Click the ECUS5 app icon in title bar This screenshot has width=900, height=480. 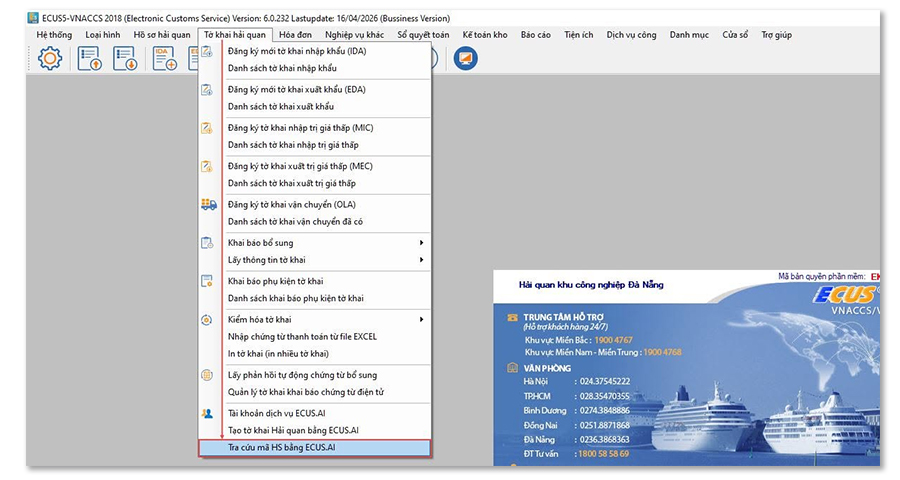pos(33,18)
